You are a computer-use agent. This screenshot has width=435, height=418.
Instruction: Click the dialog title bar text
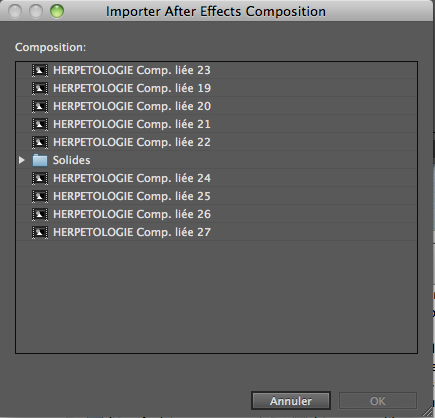point(216,12)
